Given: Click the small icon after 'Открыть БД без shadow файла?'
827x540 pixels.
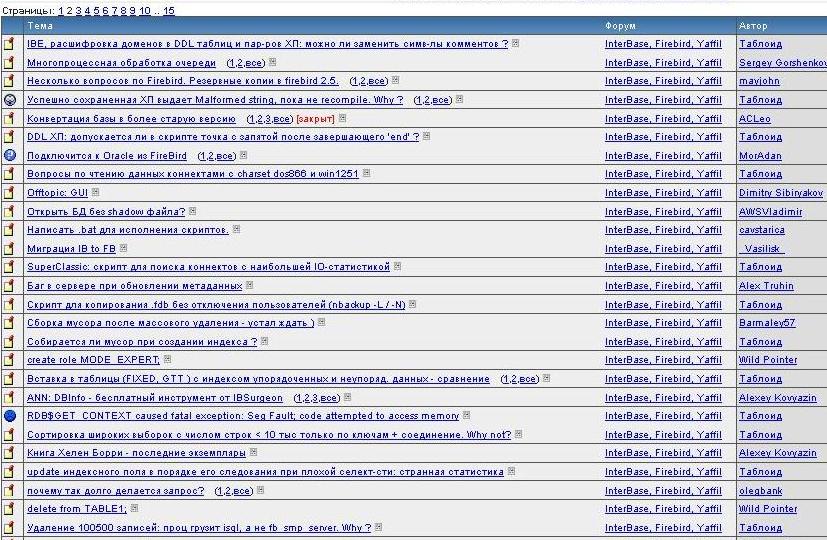Looking at the screenshot, I should point(193,211).
